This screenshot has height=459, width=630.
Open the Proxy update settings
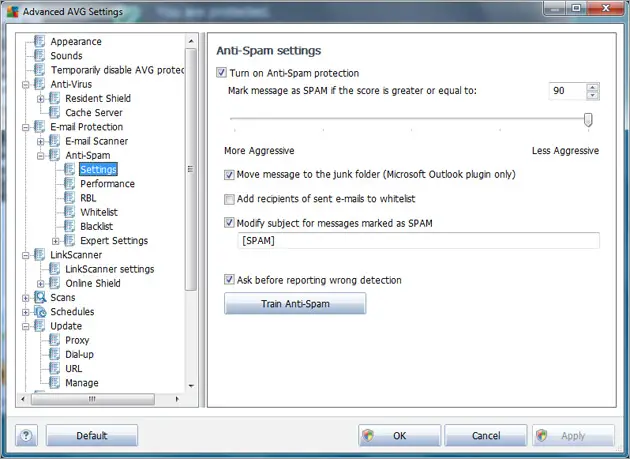[x=77, y=340]
